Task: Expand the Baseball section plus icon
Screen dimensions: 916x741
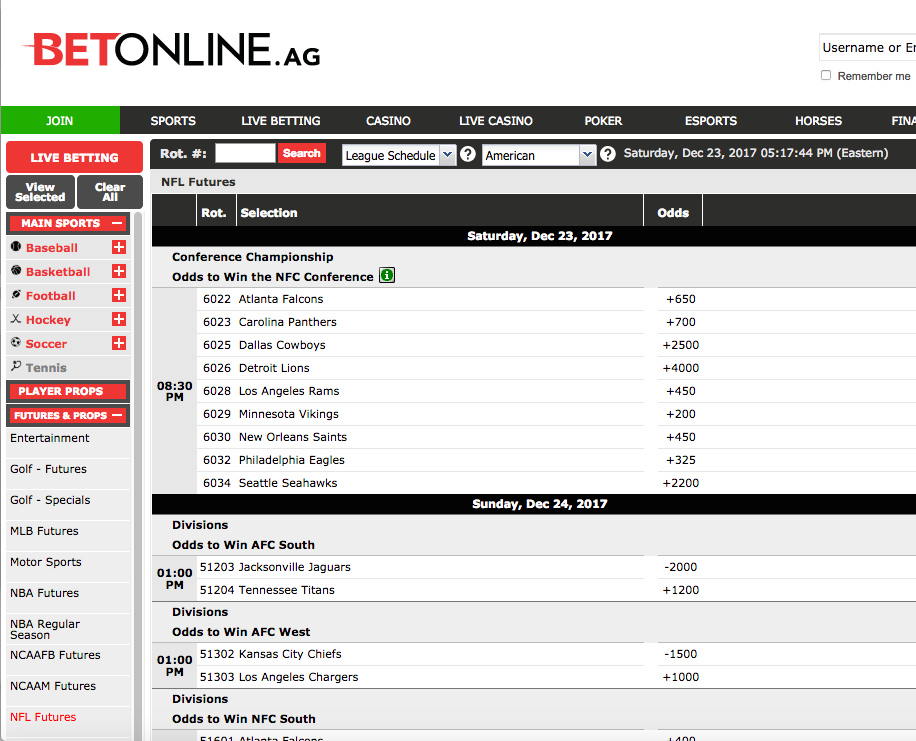Action: pyautogui.click(x=119, y=247)
